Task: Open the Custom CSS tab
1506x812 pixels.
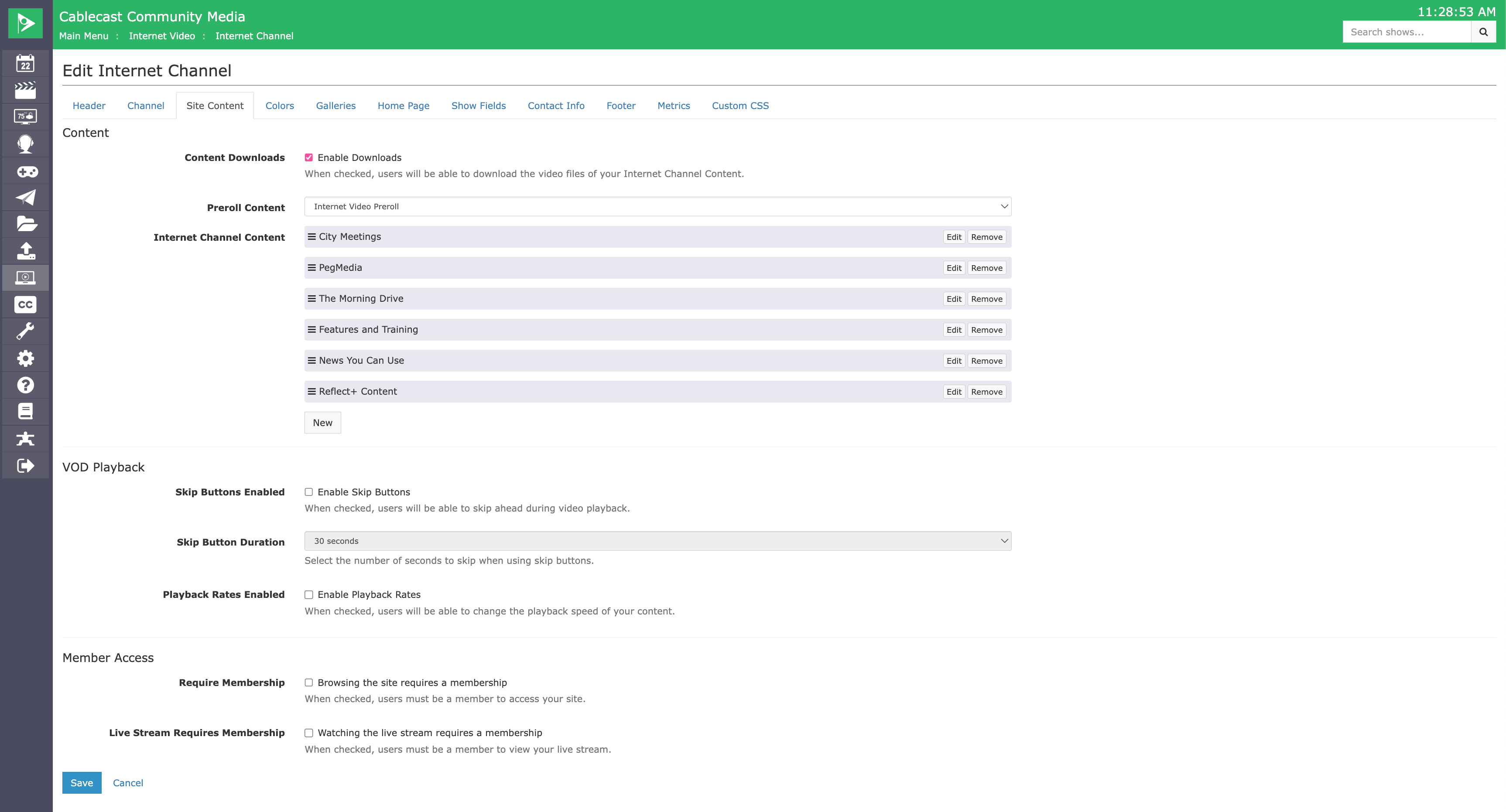Action: click(740, 106)
